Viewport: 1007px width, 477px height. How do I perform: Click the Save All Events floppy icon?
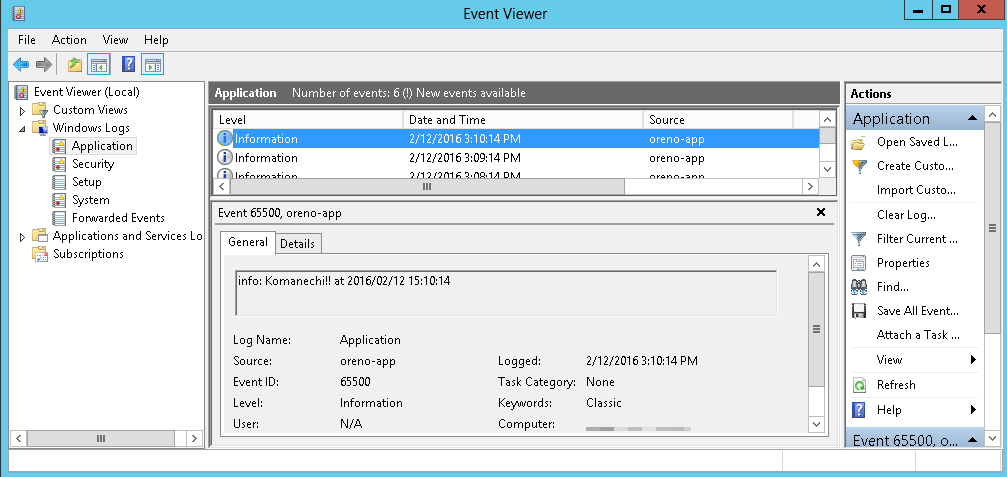(859, 311)
